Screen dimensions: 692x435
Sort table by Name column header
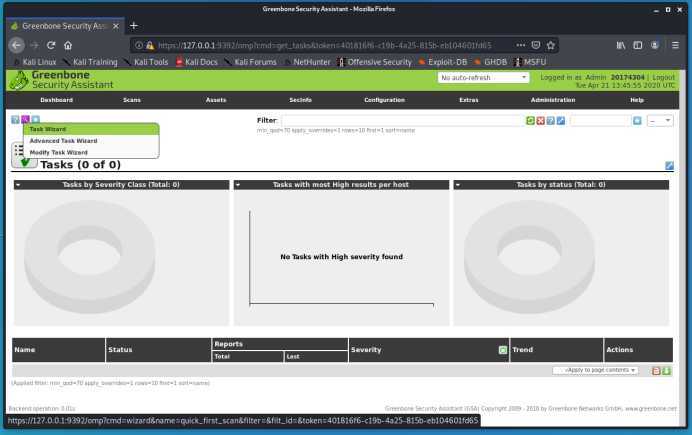pyautogui.click(x=25, y=350)
